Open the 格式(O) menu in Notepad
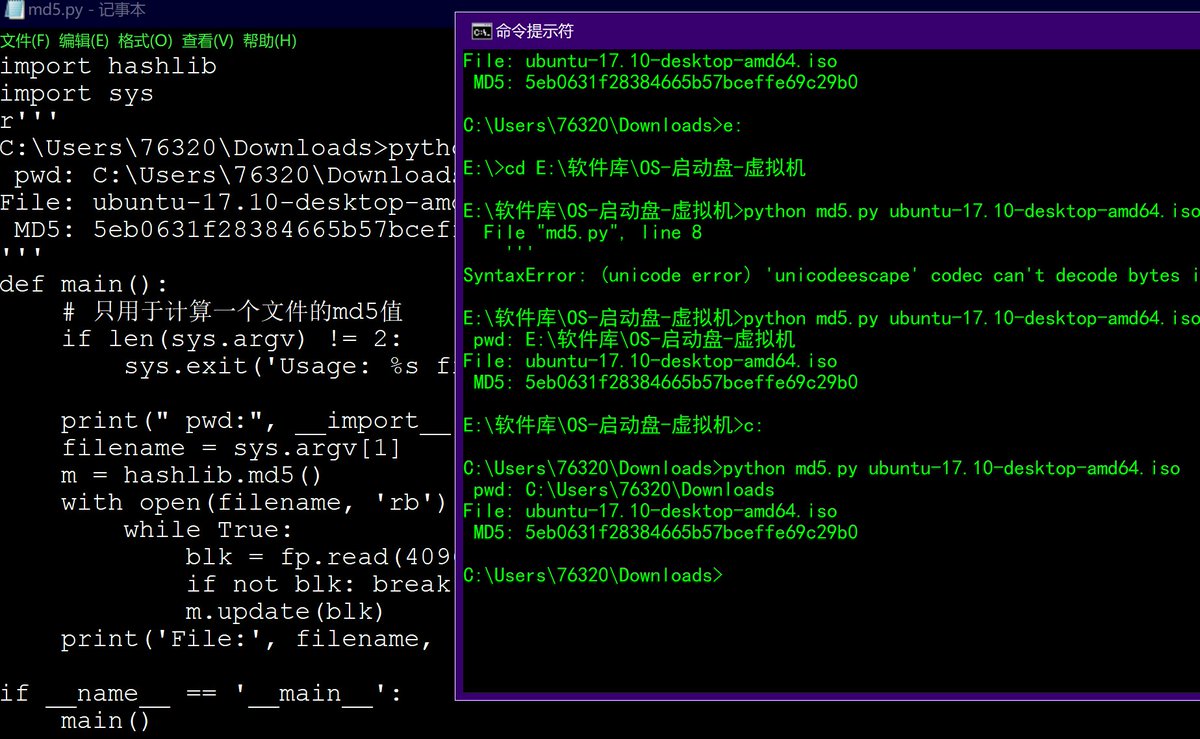Viewport: 1200px width, 739px height. 145,41
